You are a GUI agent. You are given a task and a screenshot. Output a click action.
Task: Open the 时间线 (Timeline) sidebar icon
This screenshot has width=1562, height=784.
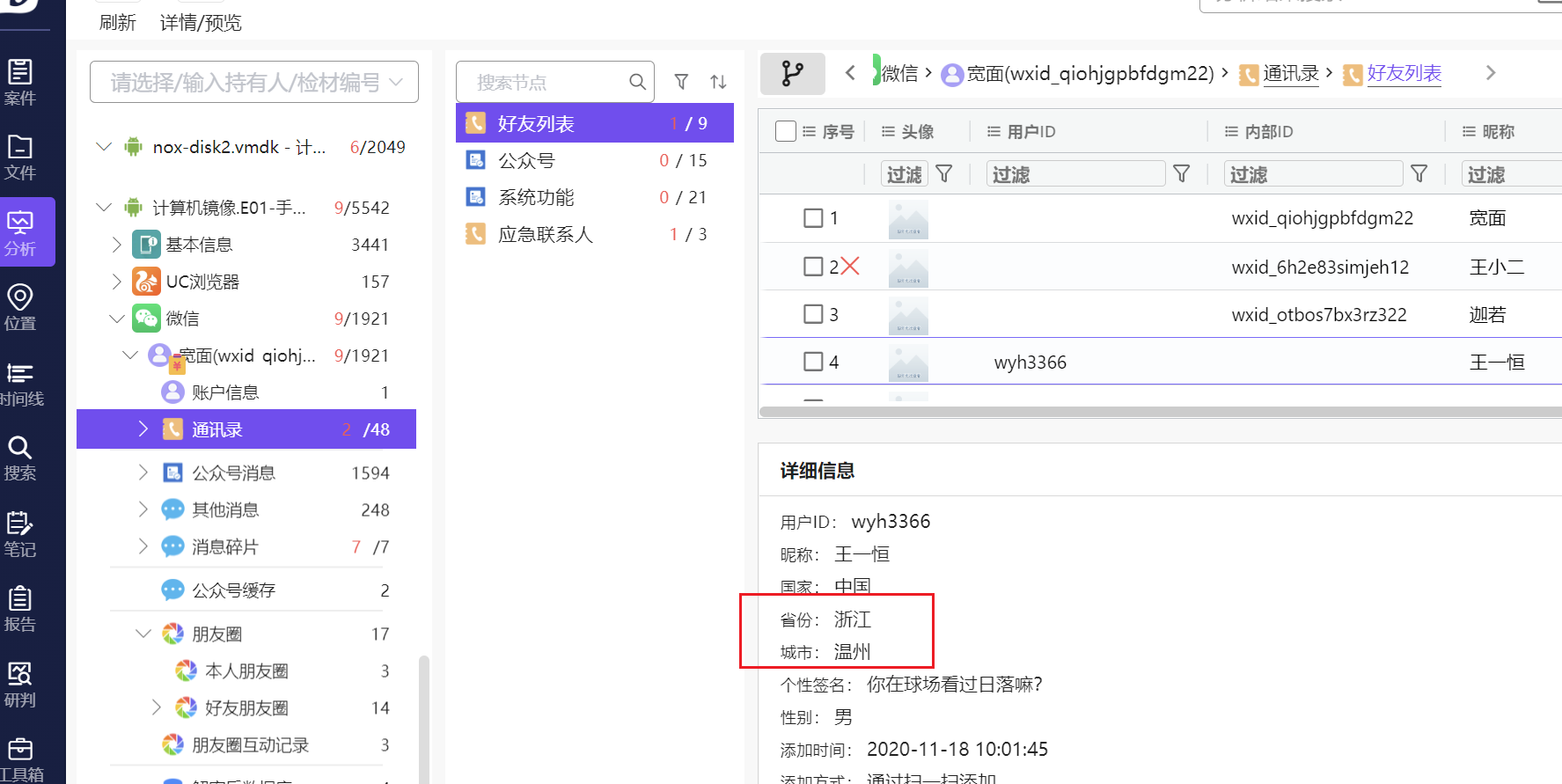[x=20, y=384]
